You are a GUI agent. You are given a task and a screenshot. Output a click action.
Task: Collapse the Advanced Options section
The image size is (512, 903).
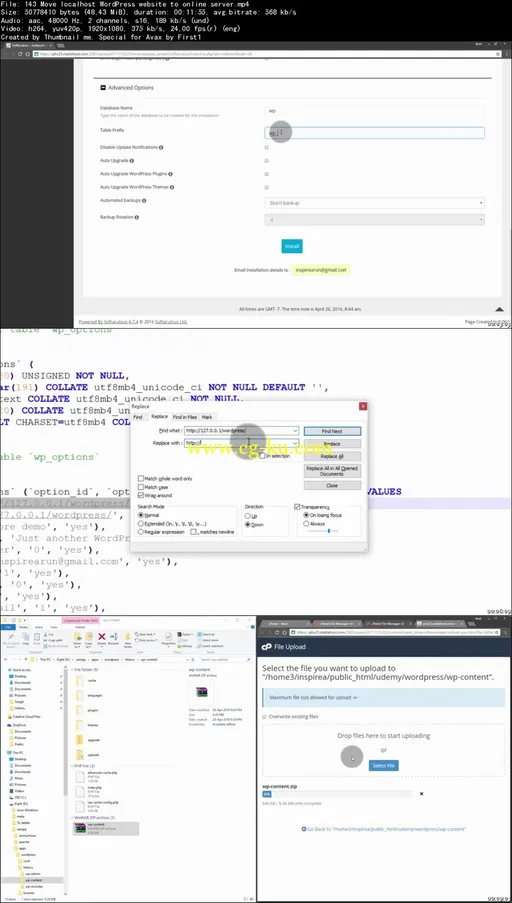click(103, 88)
